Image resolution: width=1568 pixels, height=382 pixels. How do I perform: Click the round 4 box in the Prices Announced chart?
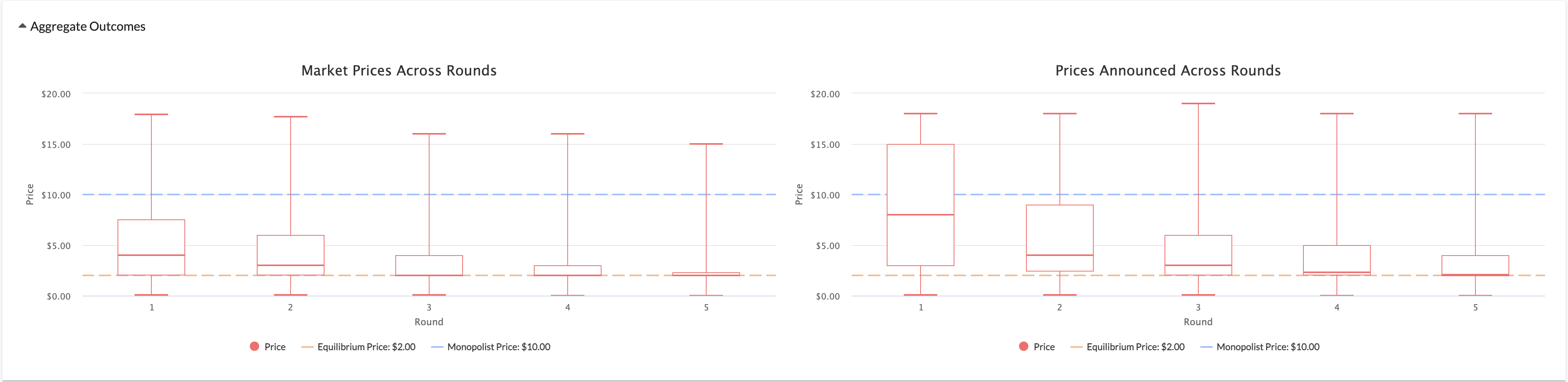1337,260
